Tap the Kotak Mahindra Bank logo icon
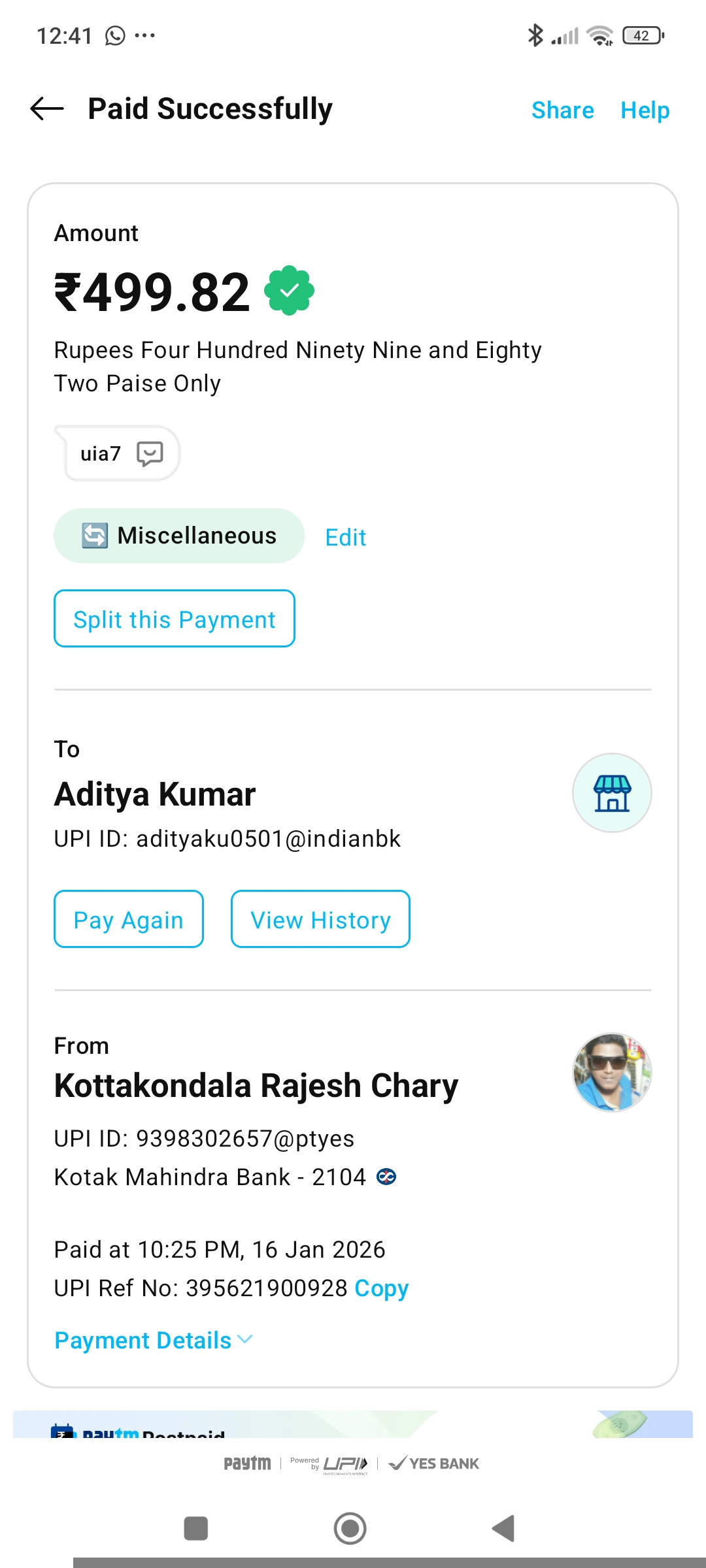This screenshot has width=706, height=1568. (386, 1177)
